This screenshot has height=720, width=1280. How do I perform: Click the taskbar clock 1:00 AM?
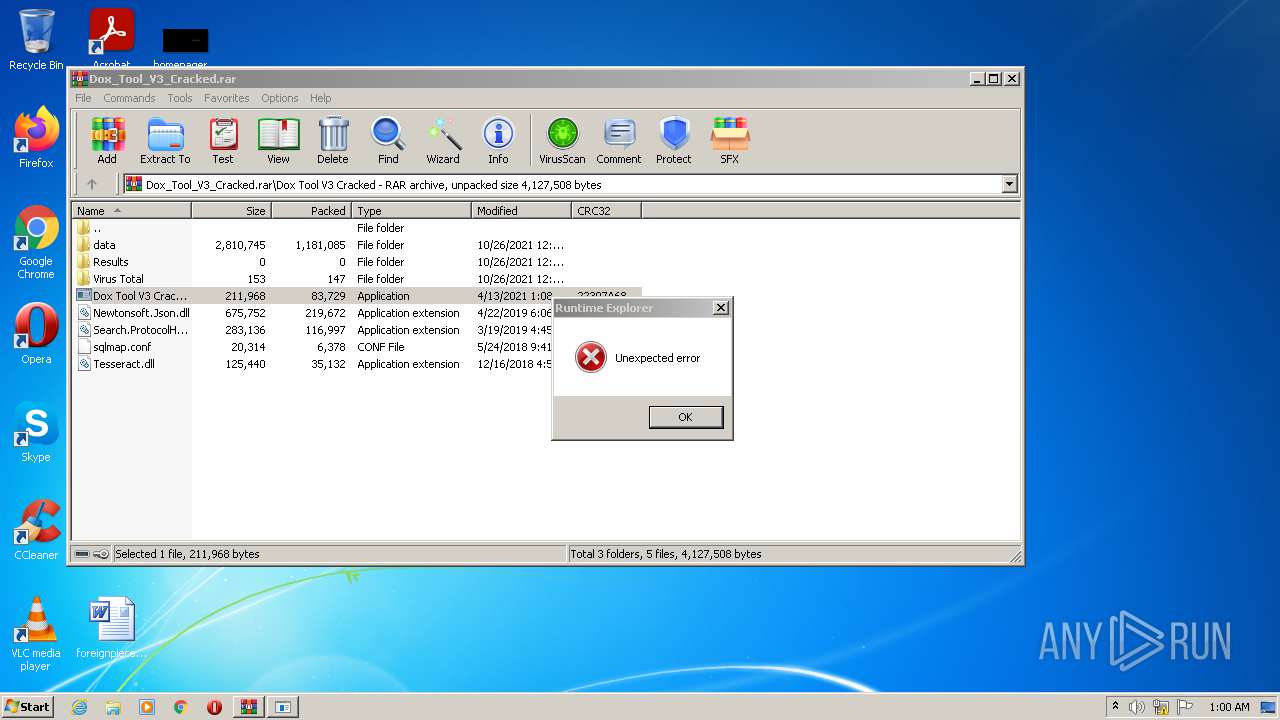(x=1229, y=707)
